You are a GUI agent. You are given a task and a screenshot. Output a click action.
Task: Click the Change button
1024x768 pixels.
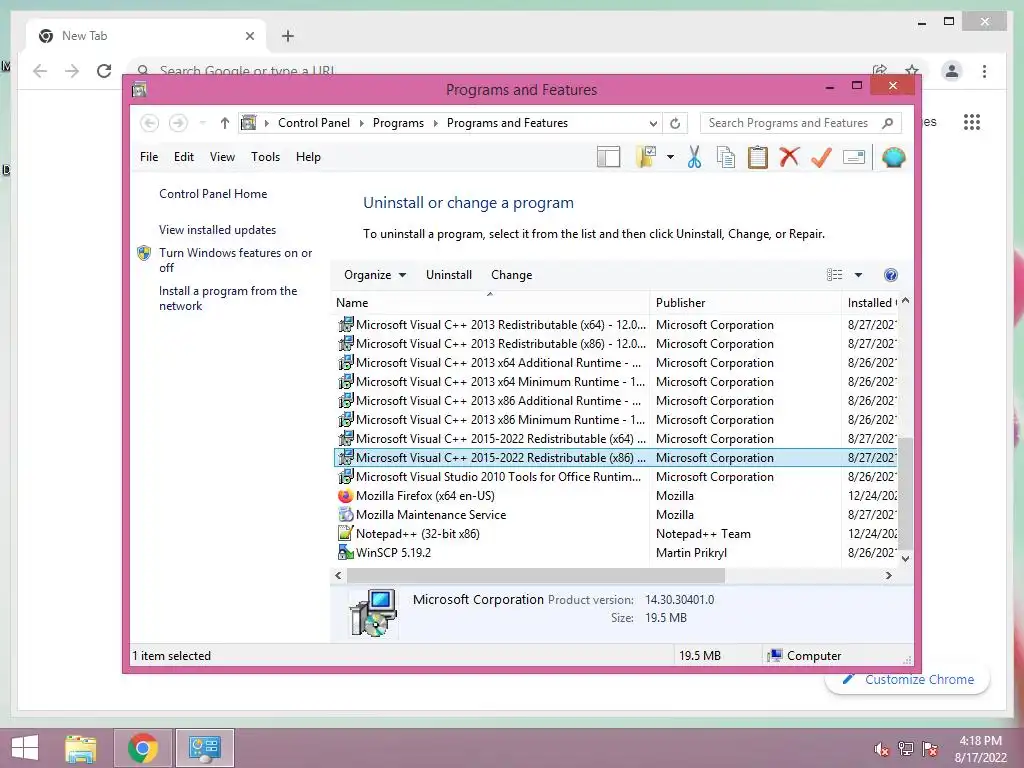pos(511,275)
